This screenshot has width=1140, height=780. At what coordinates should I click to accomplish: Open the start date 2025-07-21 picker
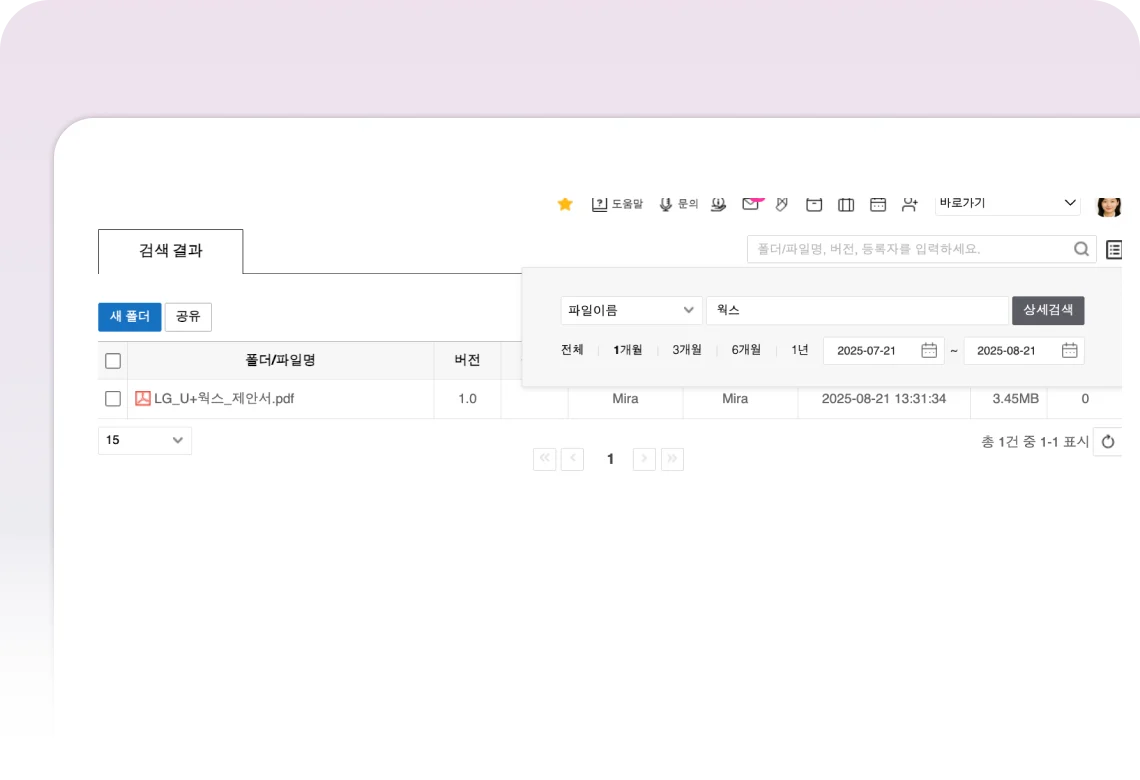tap(928, 350)
